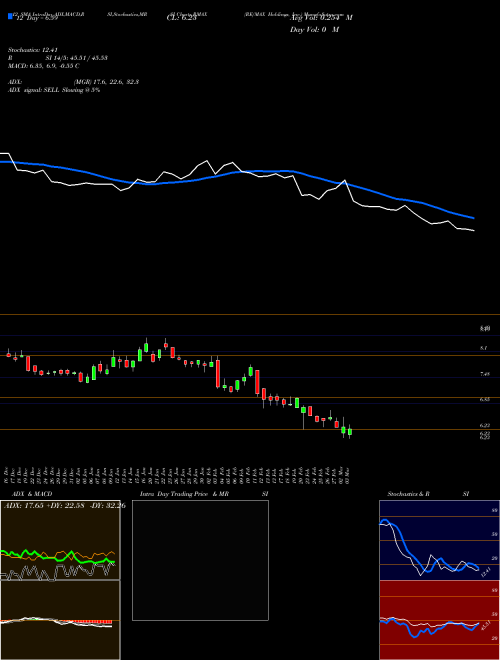Viewport: 500px width, 660px height.
Task: Click the 'CL: 6.23' closing price text
Action: [181, 18]
